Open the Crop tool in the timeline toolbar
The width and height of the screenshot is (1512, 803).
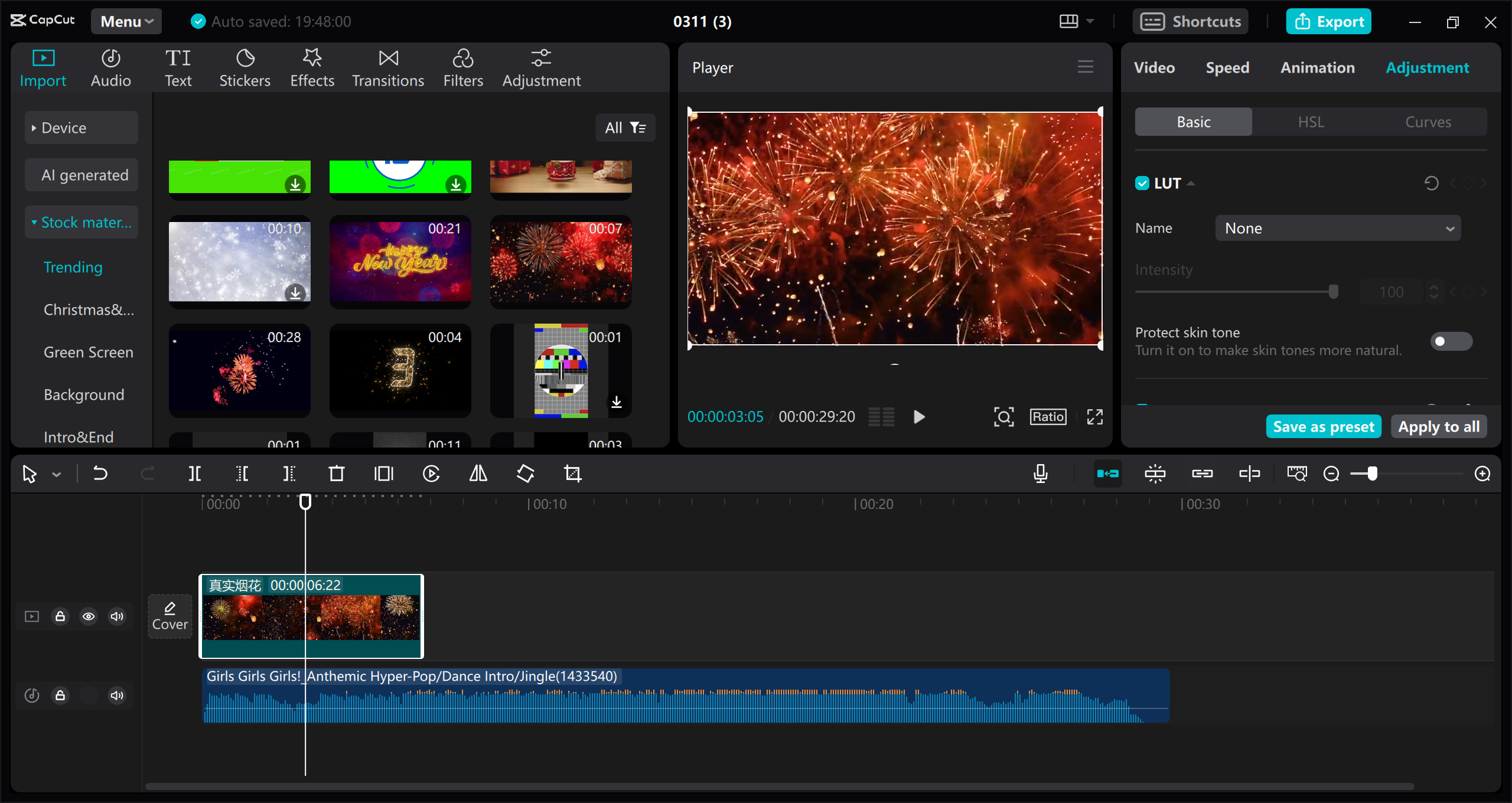click(x=573, y=473)
